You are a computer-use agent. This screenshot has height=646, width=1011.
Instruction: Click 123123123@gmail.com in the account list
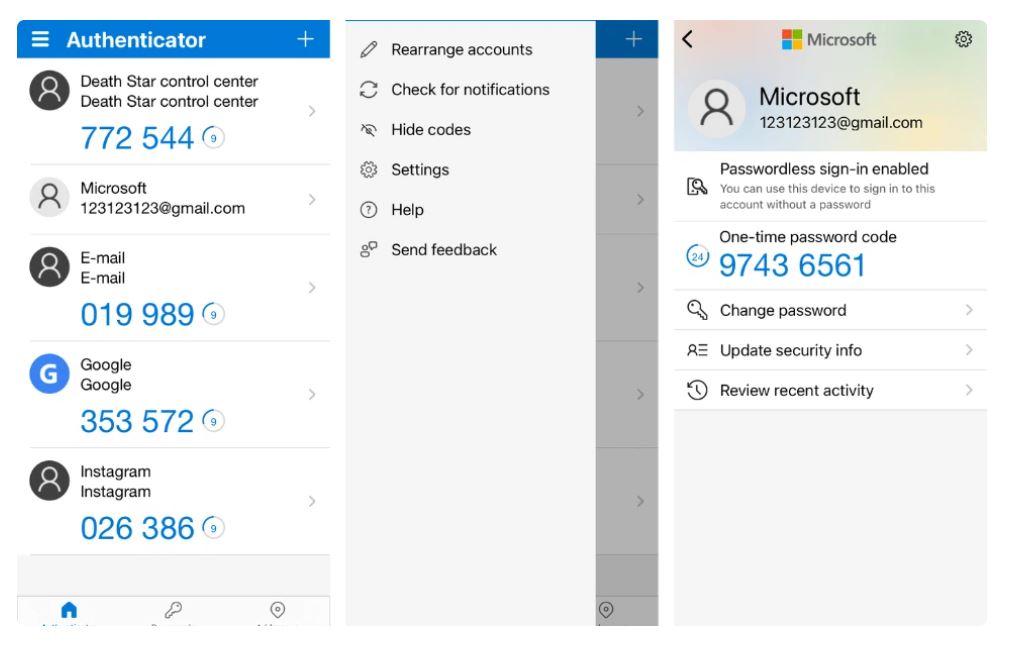pyautogui.click(x=162, y=208)
